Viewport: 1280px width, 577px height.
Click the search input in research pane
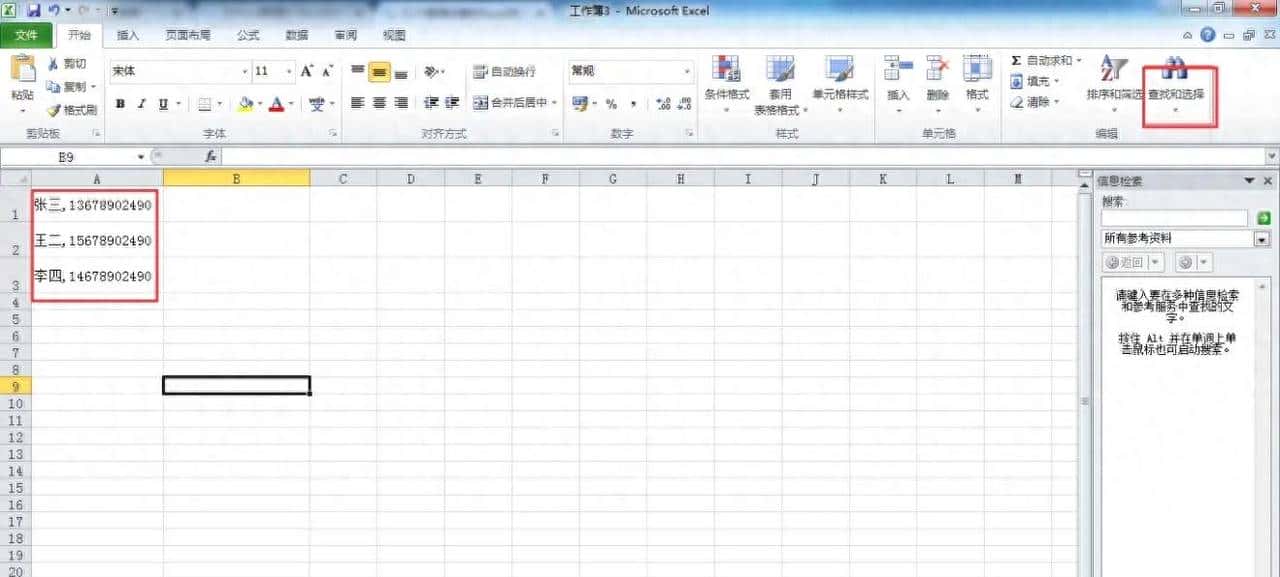coord(1175,218)
